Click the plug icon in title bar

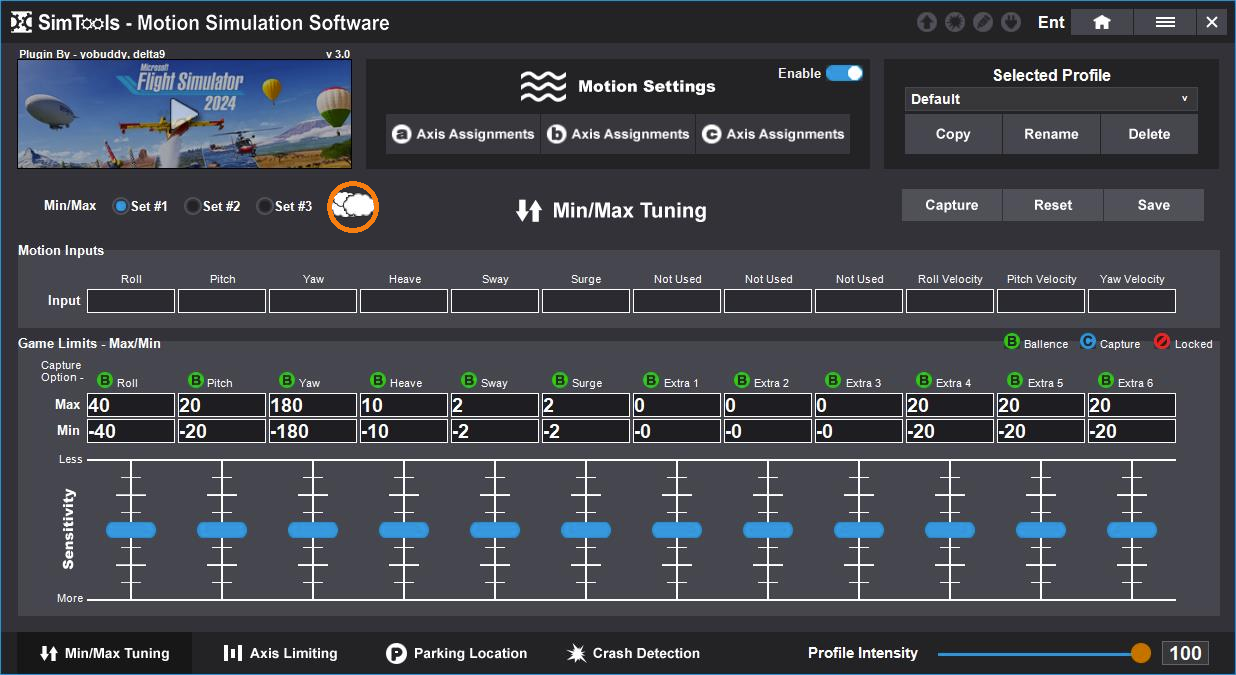1011,22
